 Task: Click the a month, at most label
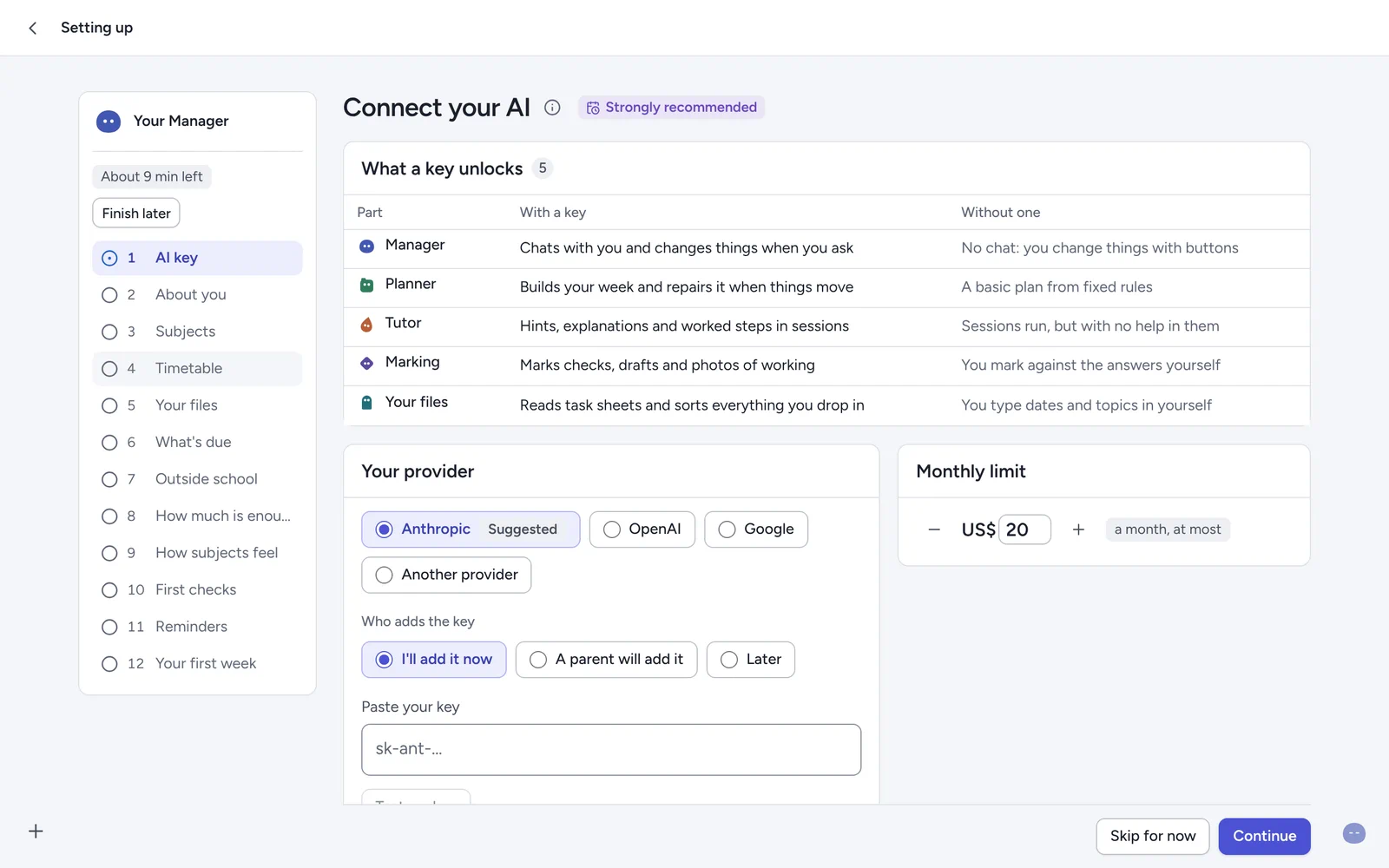[1168, 529]
